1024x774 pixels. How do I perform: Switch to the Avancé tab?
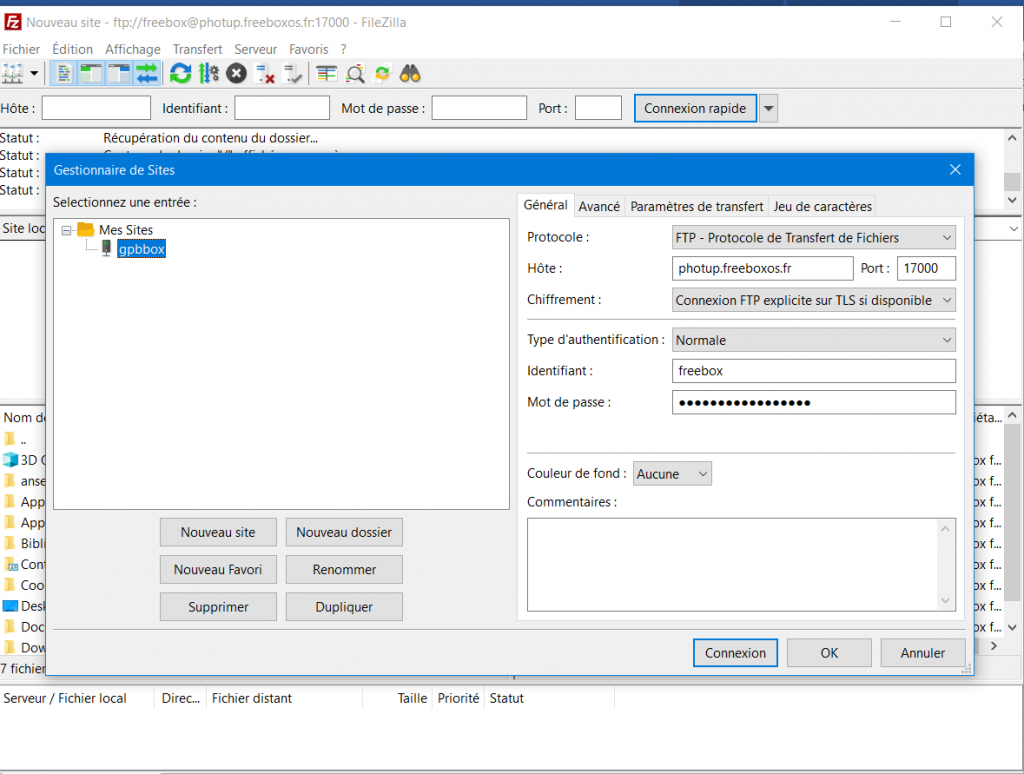(x=599, y=206)
